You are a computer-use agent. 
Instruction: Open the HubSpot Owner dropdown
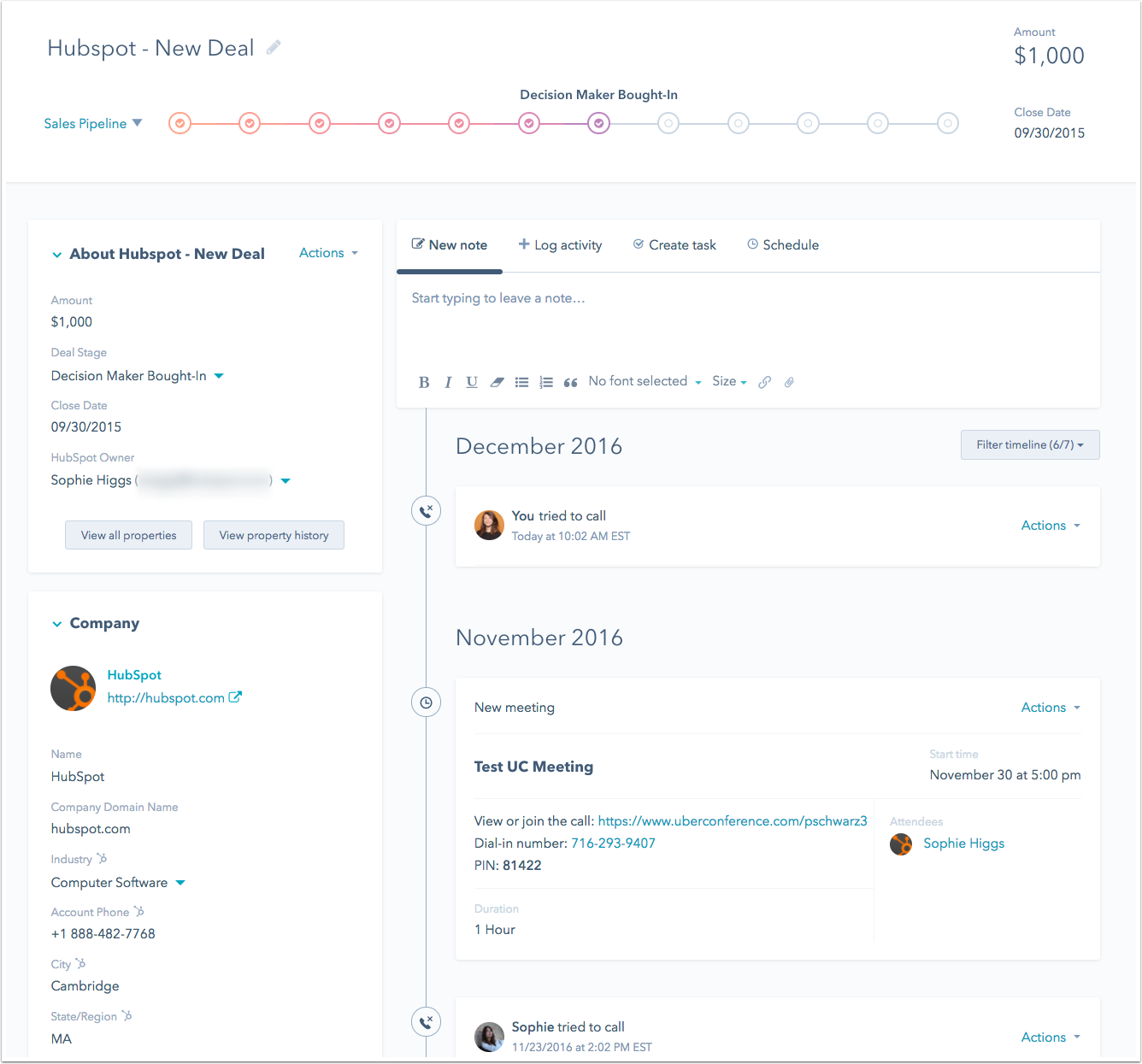pos(285,480)
